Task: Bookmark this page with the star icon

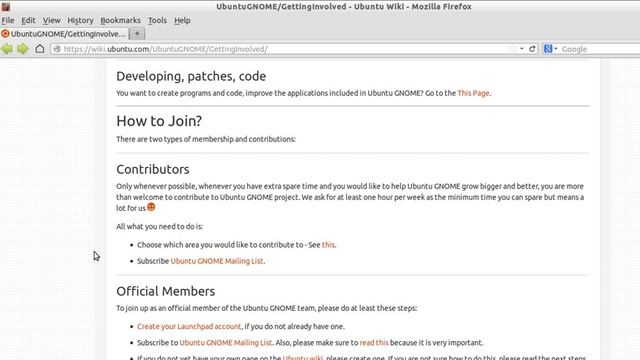Action: 512,49
